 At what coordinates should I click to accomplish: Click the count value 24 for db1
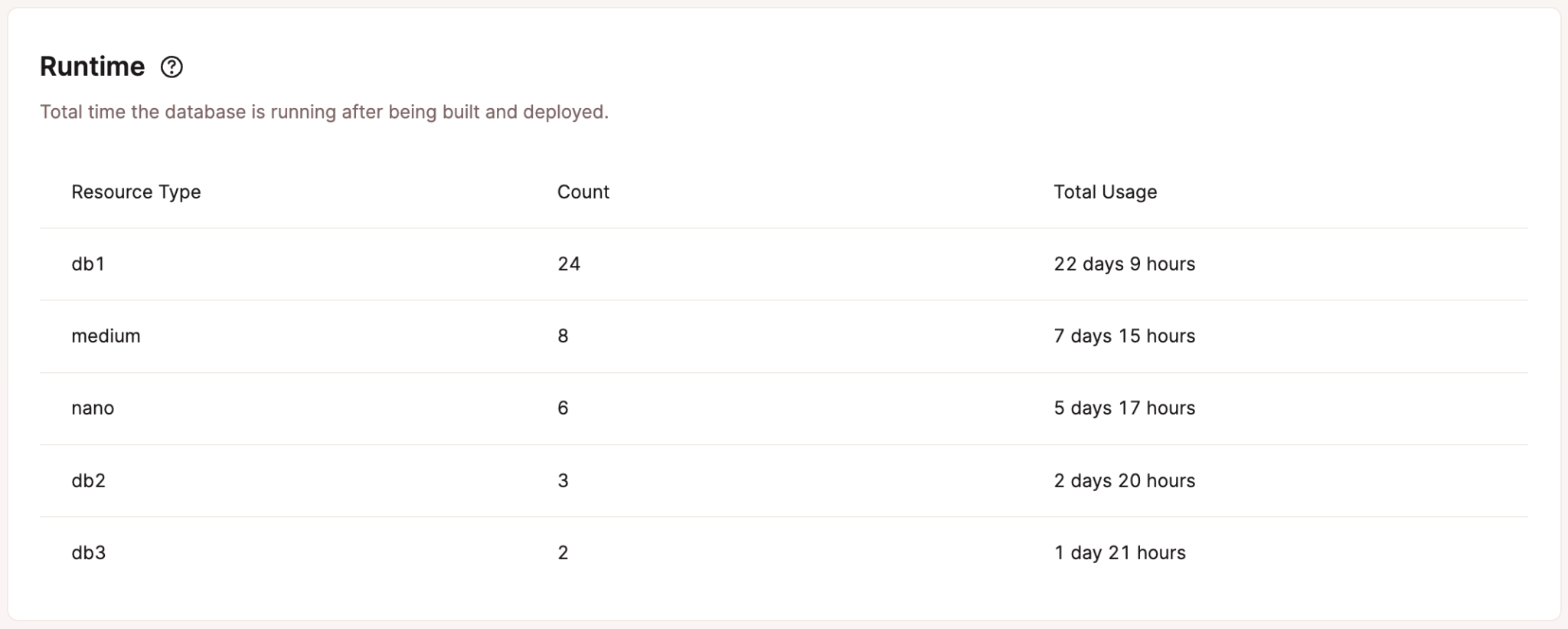point(569,264)
